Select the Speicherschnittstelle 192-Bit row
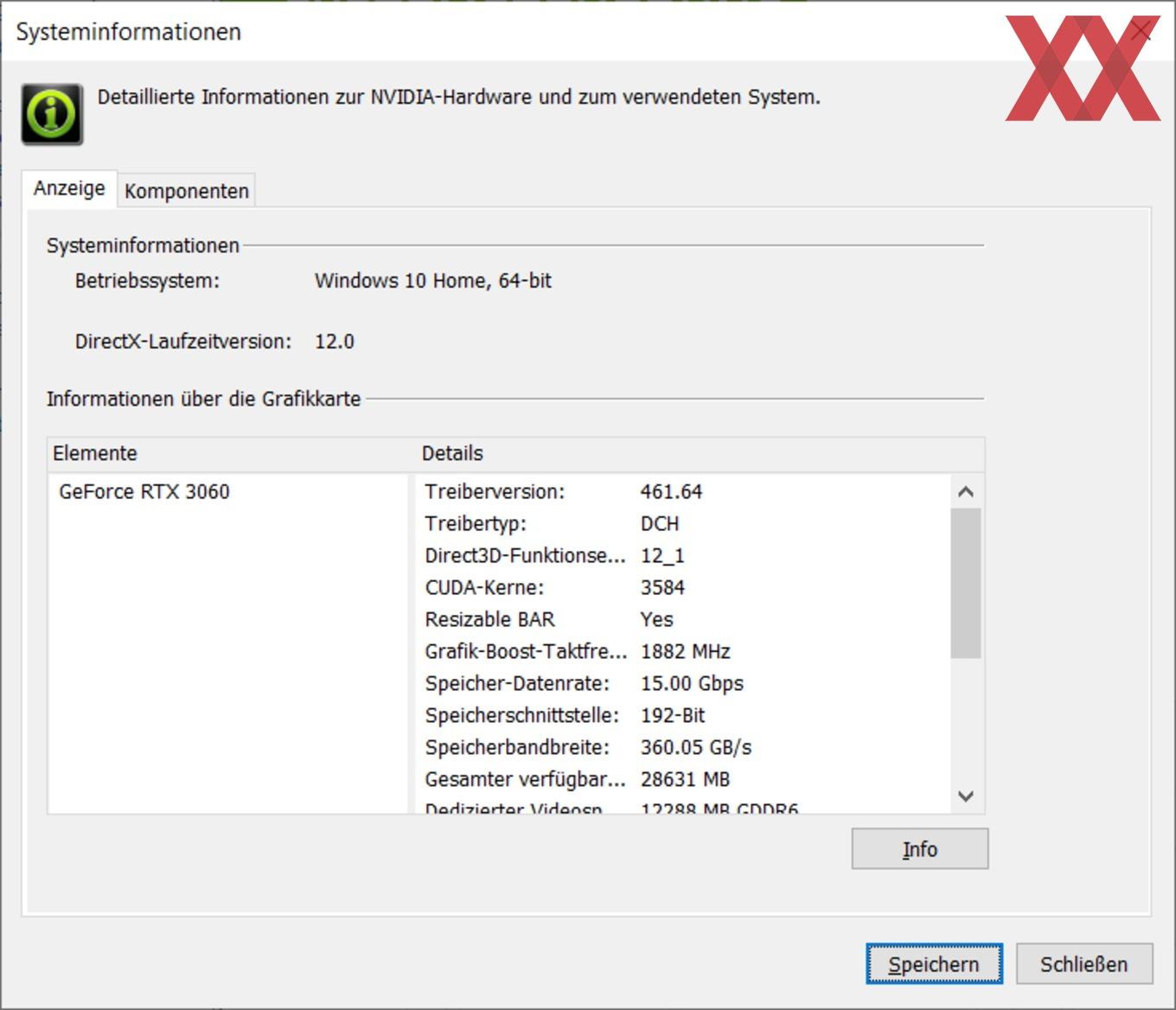The image size is (1176, 1010). [x=683, y=716]
